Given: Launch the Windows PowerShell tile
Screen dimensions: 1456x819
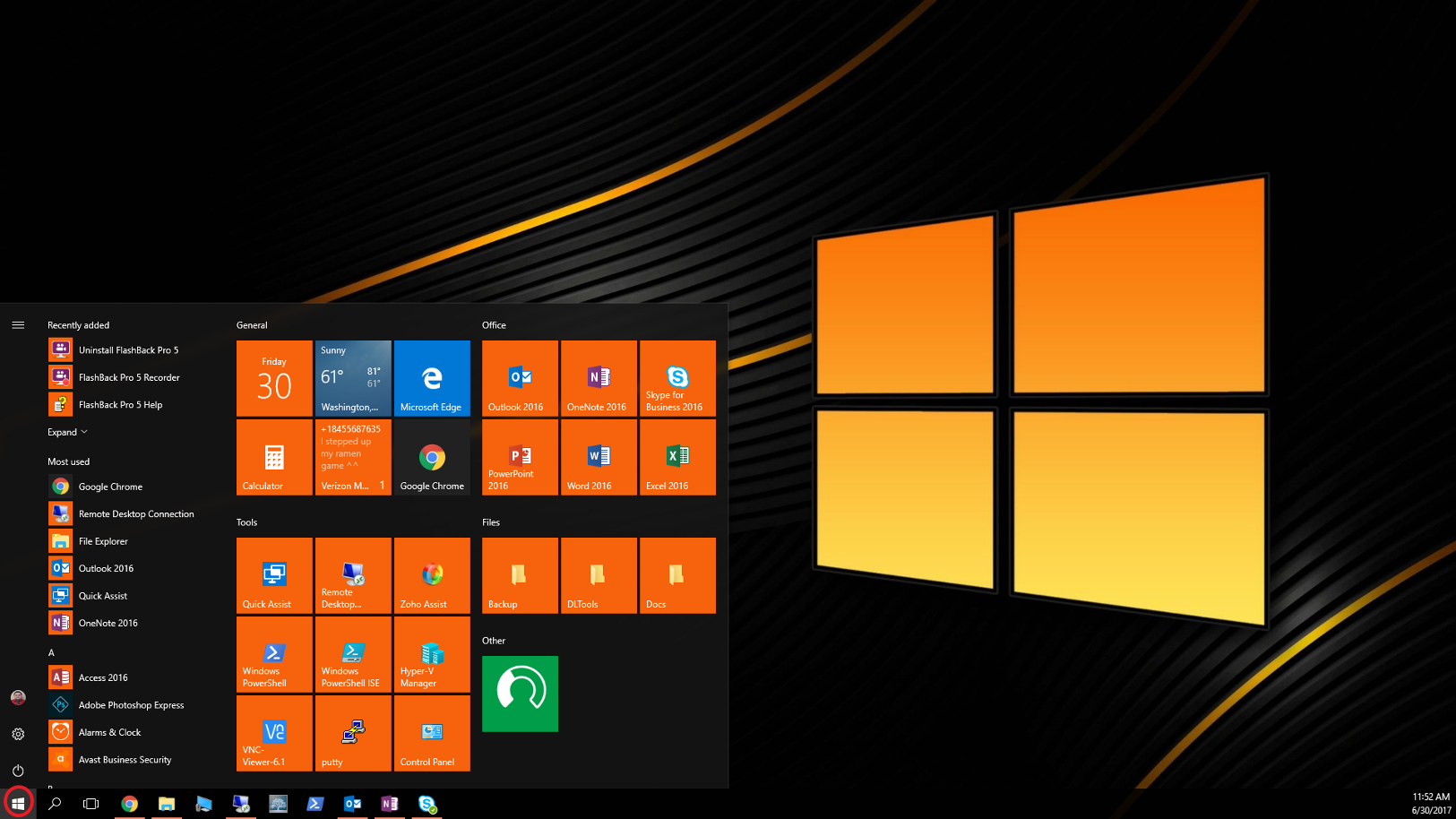Looking at the screenshot, I should (274, 654).
